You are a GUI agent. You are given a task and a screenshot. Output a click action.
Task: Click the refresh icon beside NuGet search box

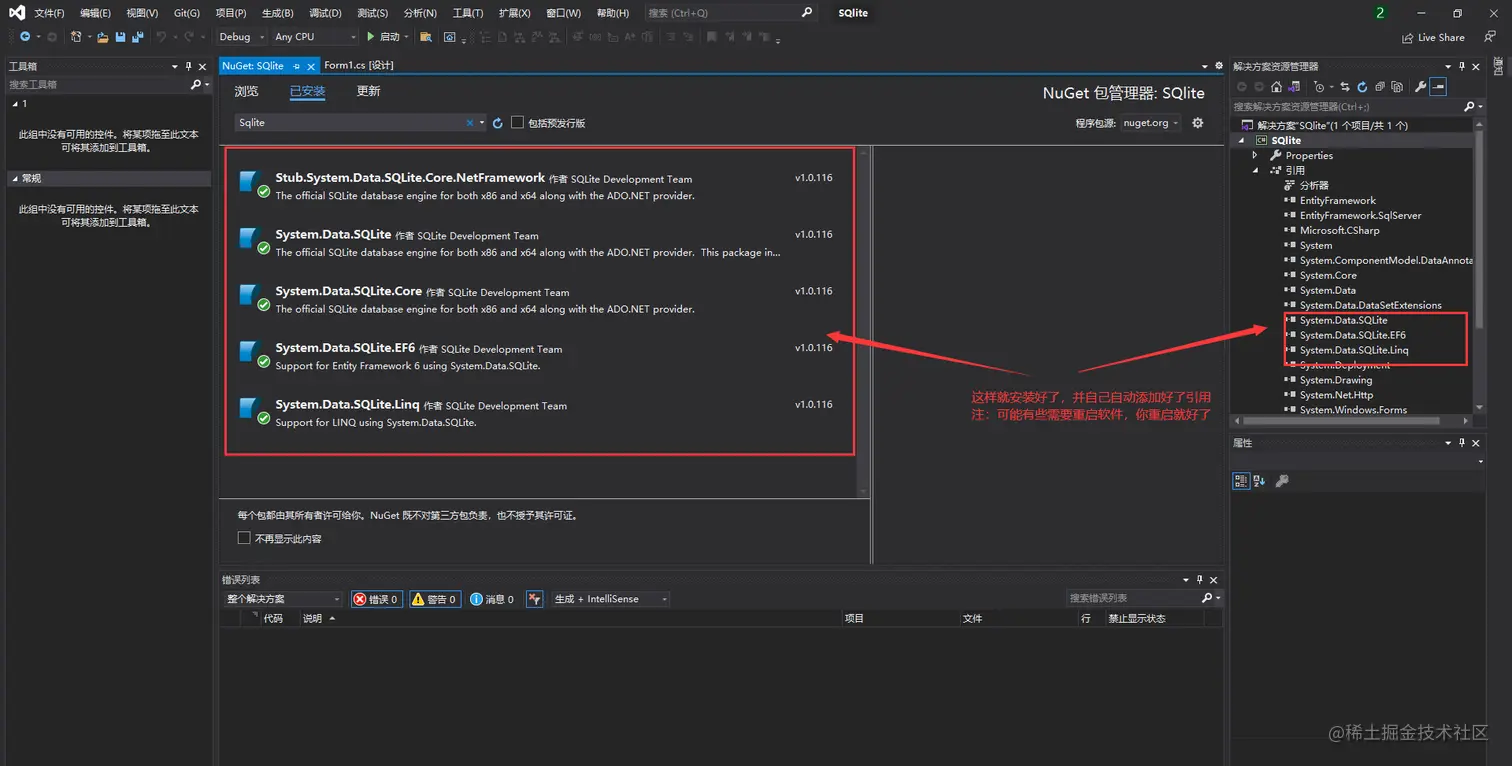pos(497,123)
